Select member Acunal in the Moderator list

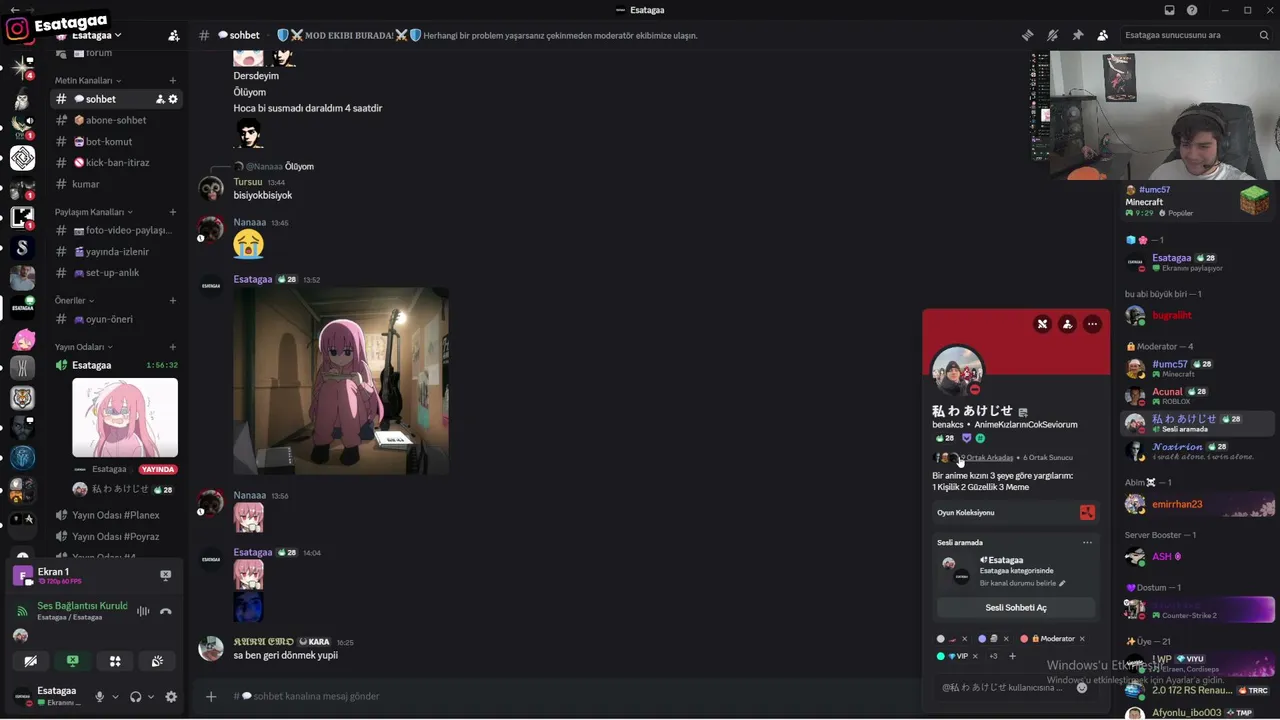(1198, 396)
